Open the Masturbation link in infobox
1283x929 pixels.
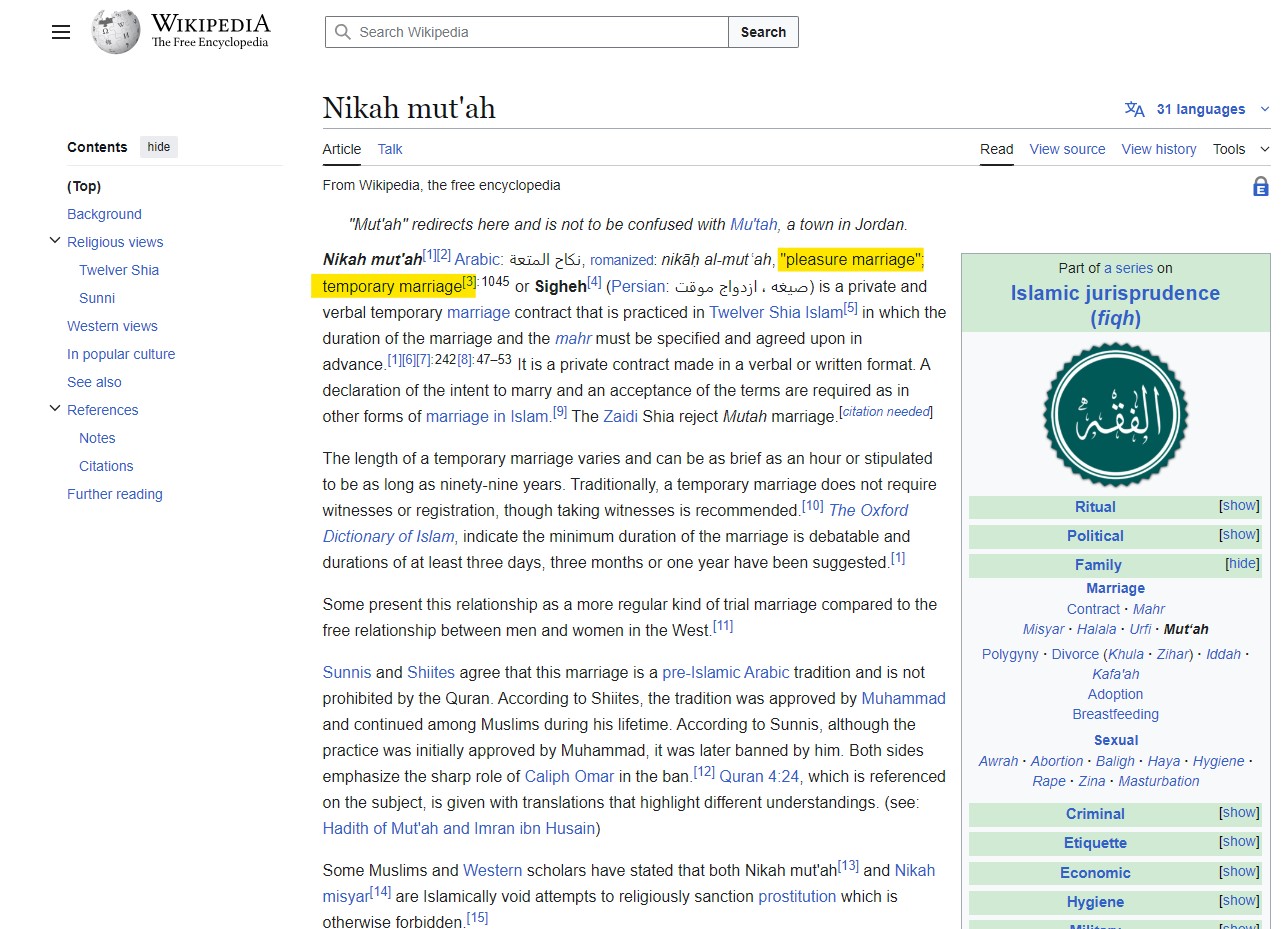pos(1159,781)
